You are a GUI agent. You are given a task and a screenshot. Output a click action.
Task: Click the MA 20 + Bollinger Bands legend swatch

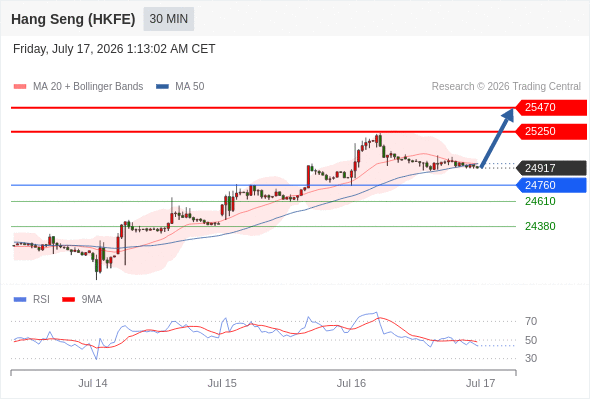coord(20,87)
